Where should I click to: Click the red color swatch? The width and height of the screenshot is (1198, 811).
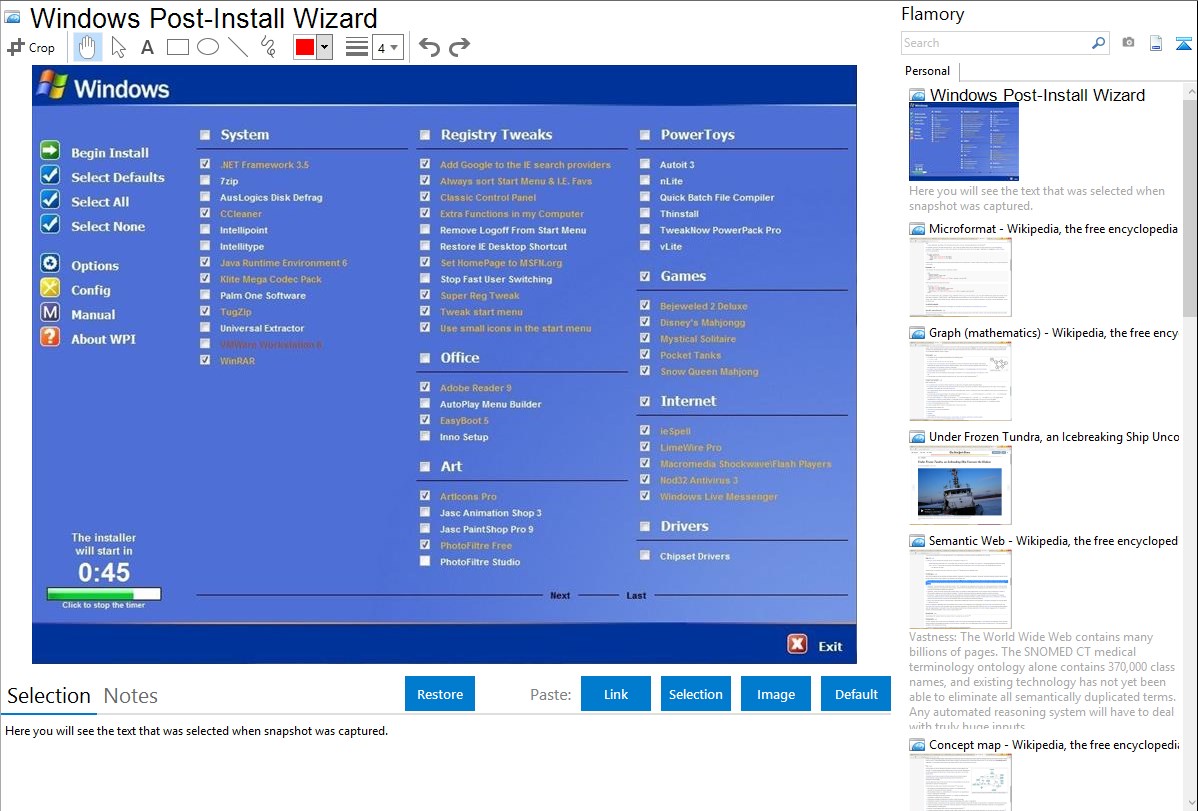coord(305,47)
